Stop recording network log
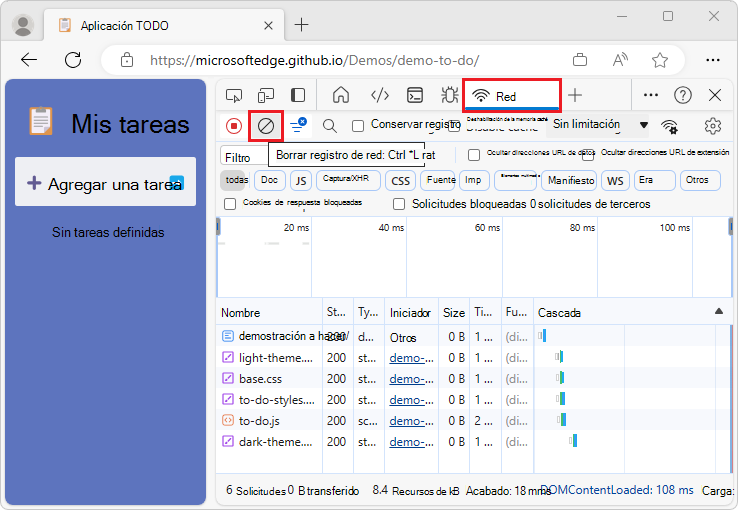 click(x=234, y=126)
